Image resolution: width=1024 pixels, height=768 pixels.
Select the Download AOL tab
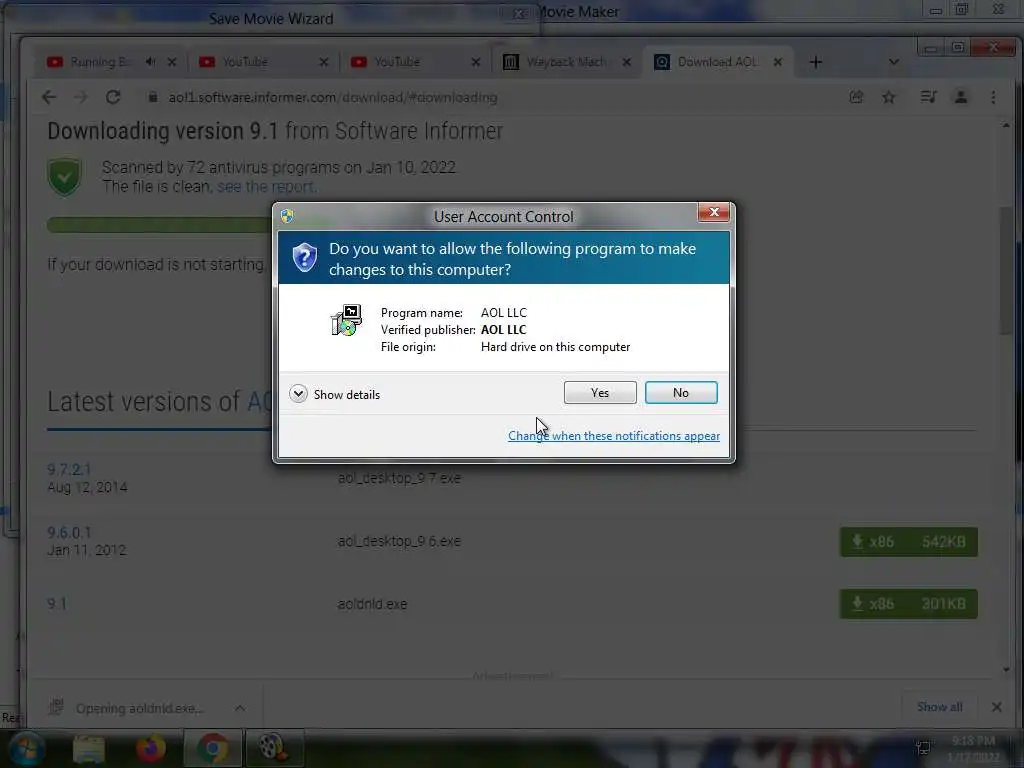[x=716, y=62]
